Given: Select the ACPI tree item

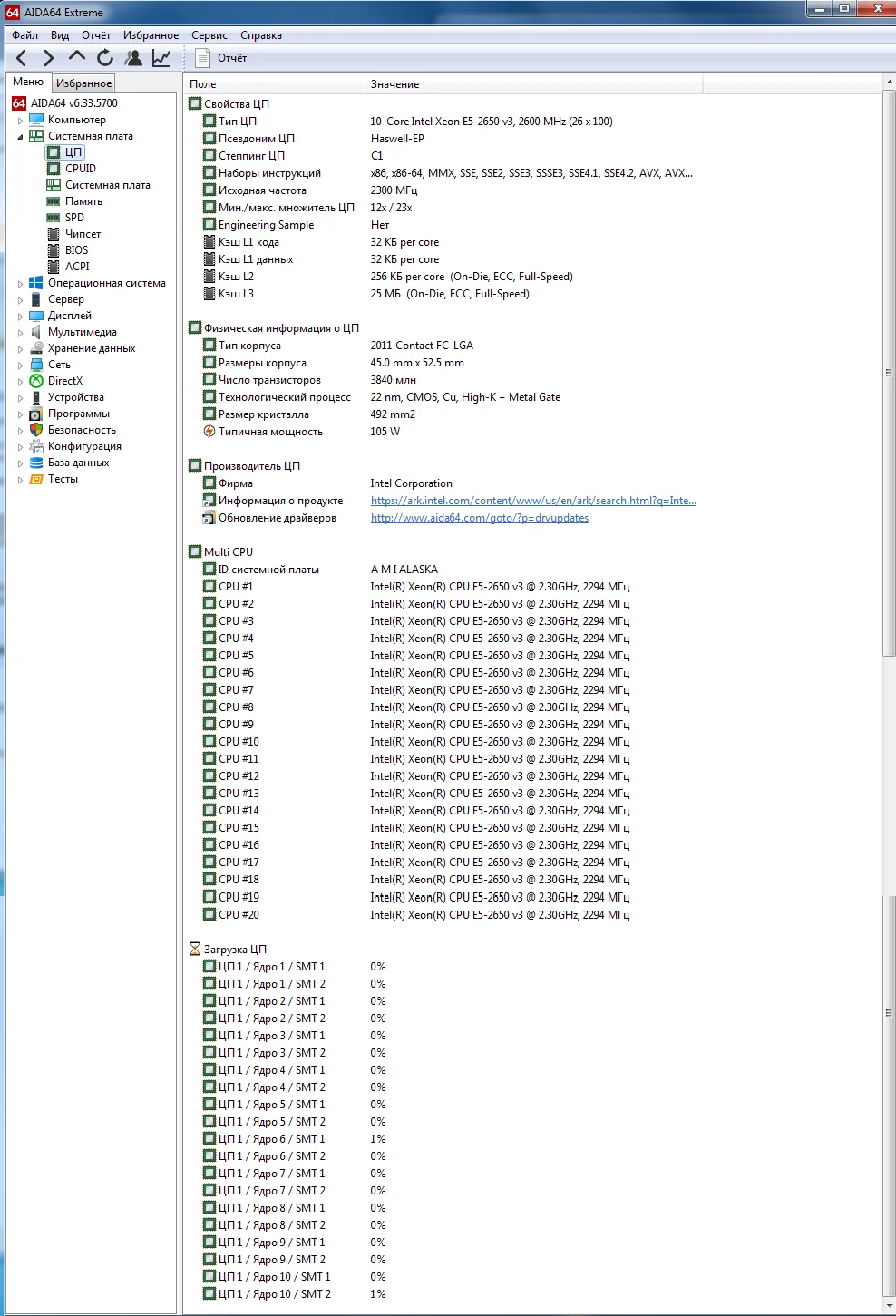Looking at the screenshot, I should click(x=77, y=267).
